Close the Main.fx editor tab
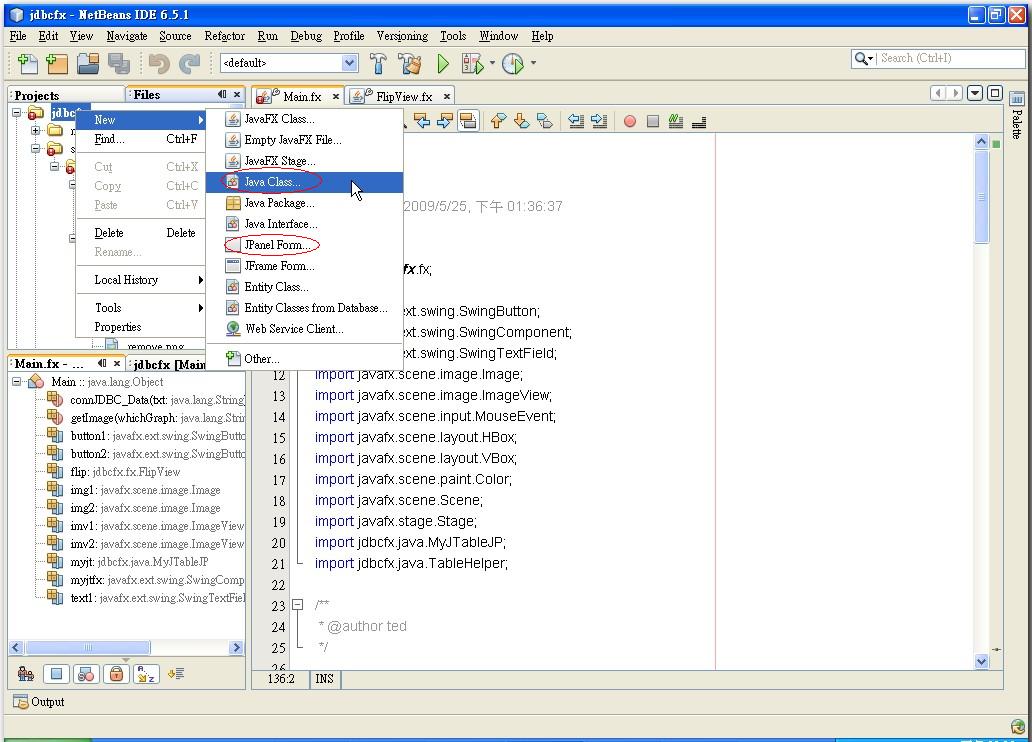Screen dimensions: 1032x742 (x=336, y=97)
